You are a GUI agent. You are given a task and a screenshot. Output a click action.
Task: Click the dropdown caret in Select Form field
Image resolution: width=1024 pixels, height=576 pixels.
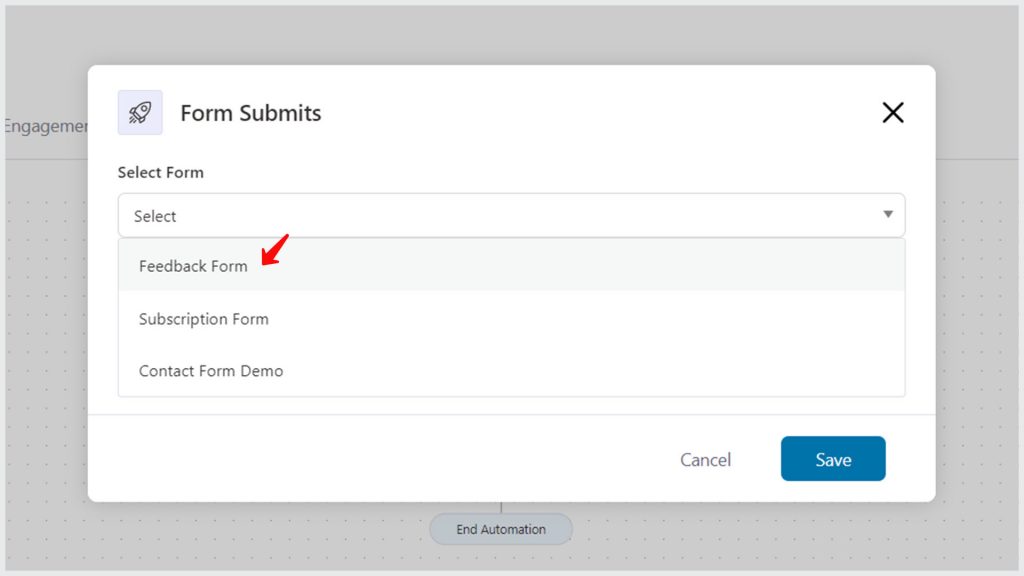pyautogui.click(x=888, y=214)
